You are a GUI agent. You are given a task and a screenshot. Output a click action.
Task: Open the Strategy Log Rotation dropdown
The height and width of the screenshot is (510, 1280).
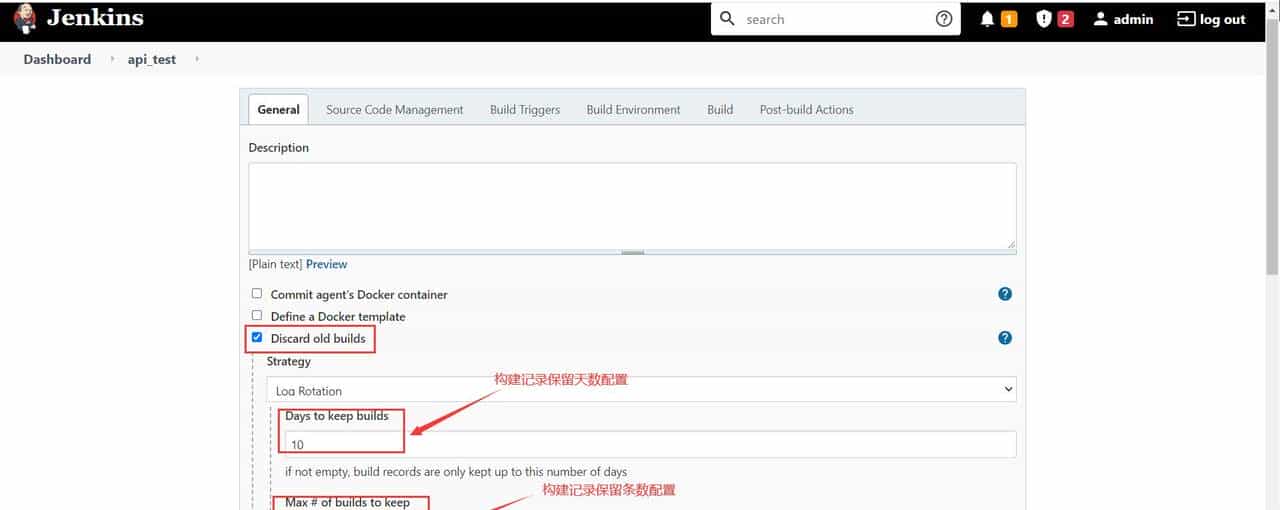pos(641,390)
